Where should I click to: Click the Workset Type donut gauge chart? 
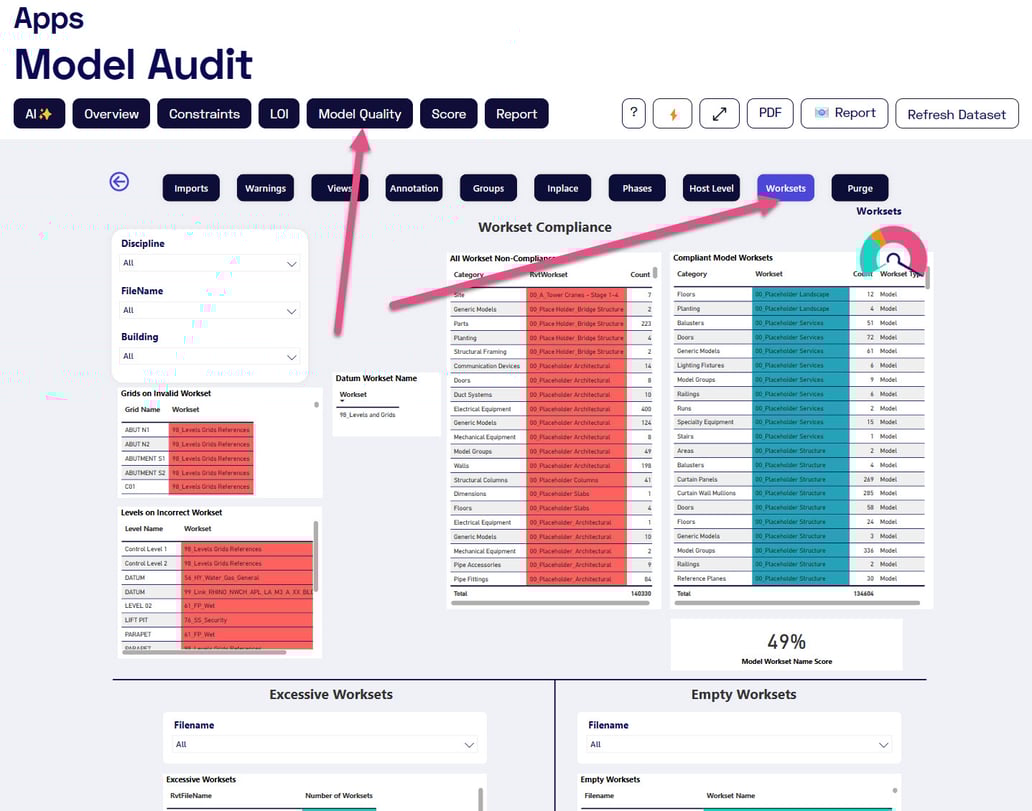(x=891, y=255)
